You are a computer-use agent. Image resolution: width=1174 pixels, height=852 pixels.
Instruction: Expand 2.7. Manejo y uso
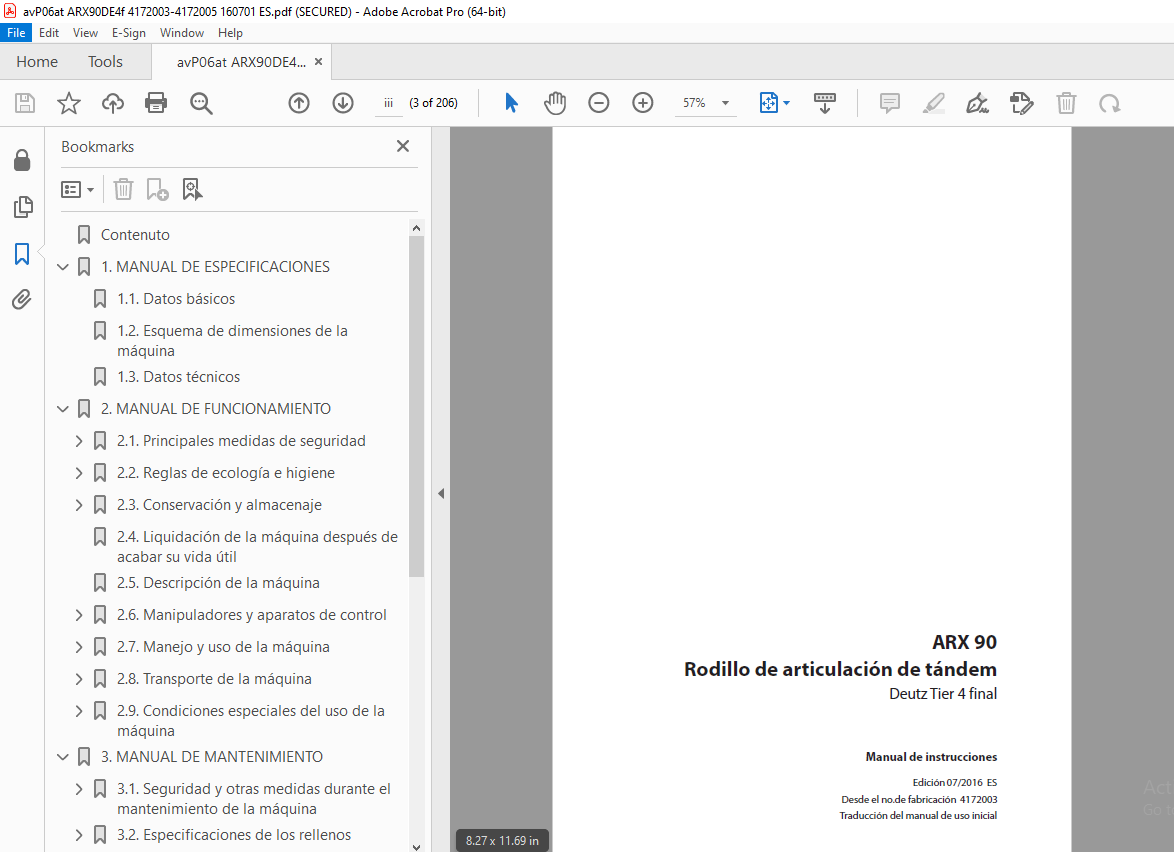click(79, 647)
